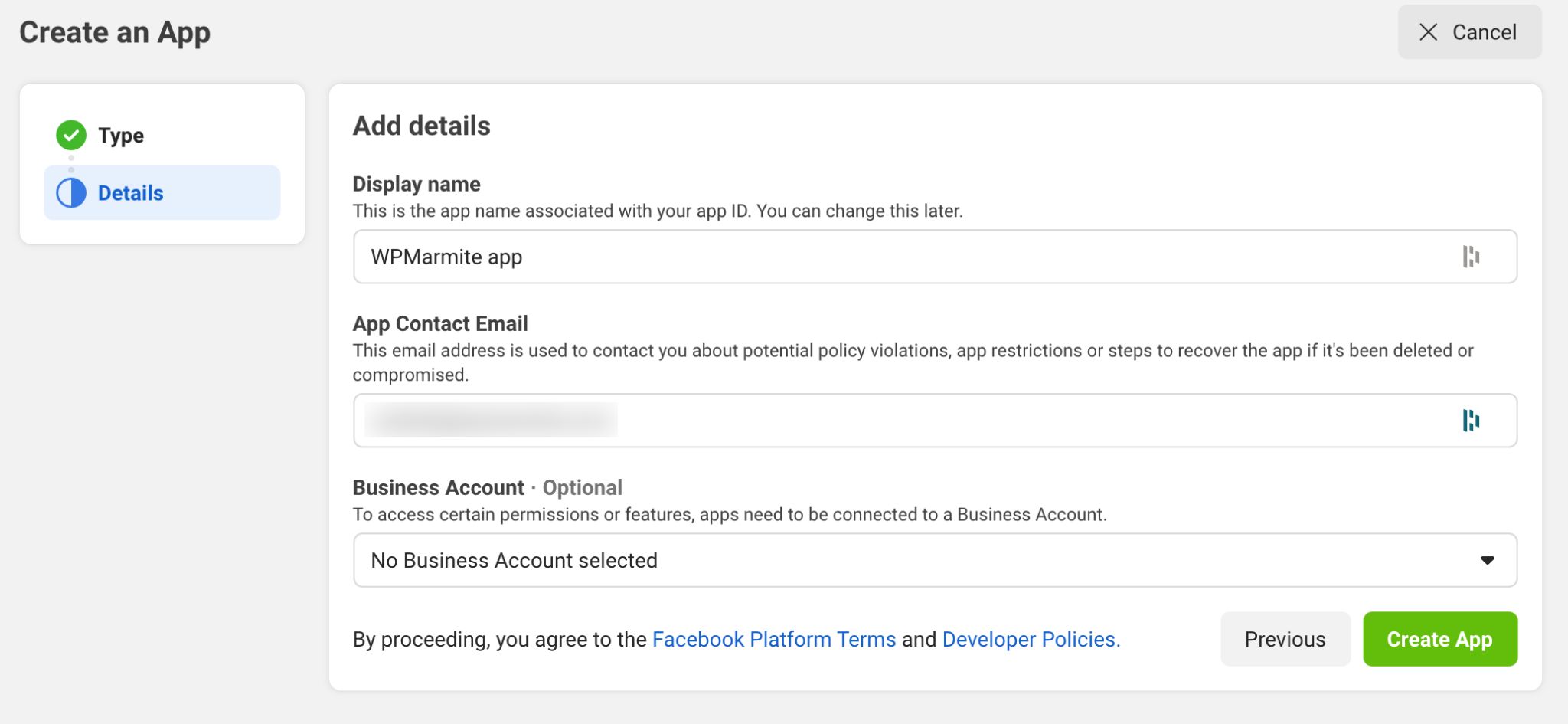
Task: Open the 'No Business Account selected' dropdown
Action: click(919, 560)
